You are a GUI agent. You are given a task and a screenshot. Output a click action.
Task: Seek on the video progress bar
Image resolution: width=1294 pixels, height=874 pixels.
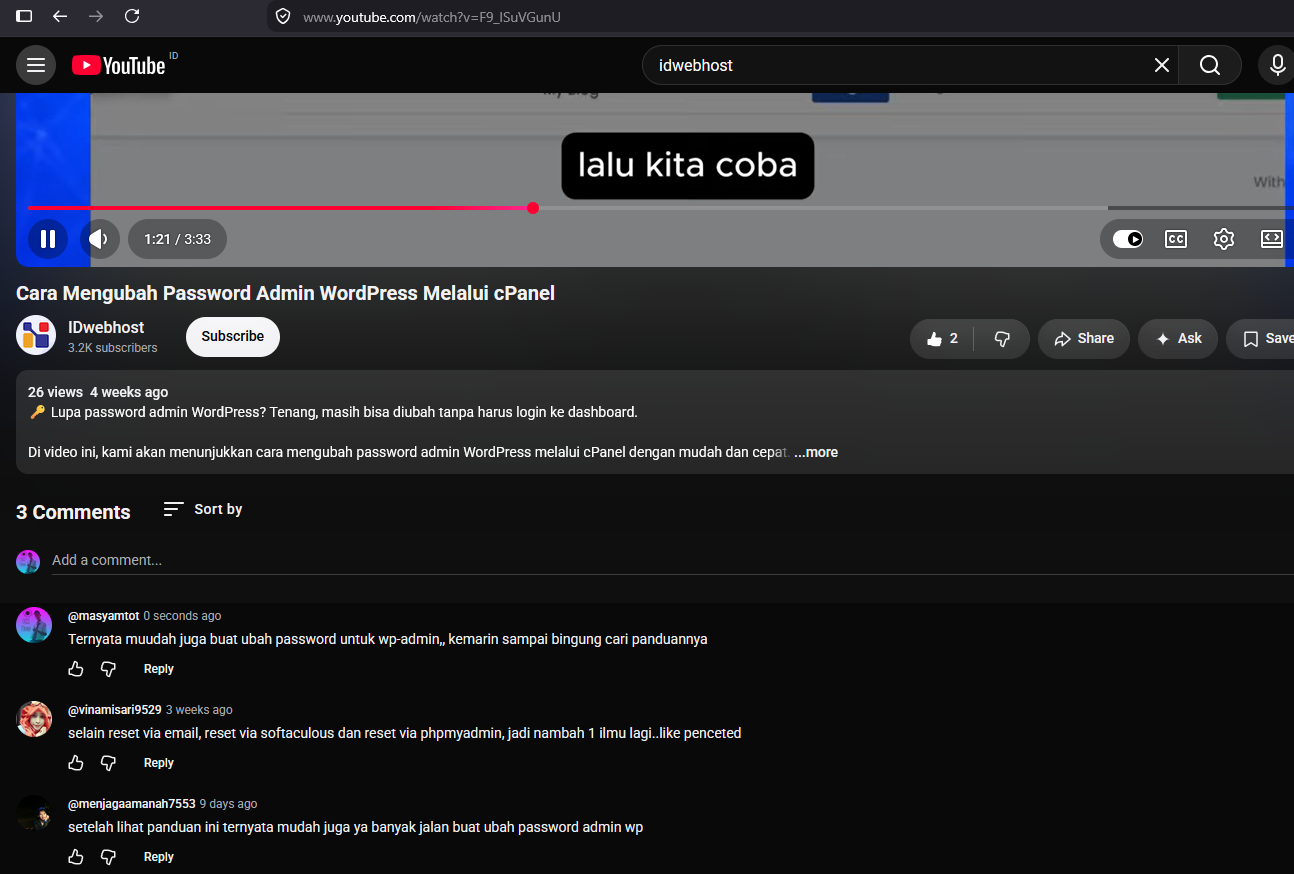[x=660, y=208]
